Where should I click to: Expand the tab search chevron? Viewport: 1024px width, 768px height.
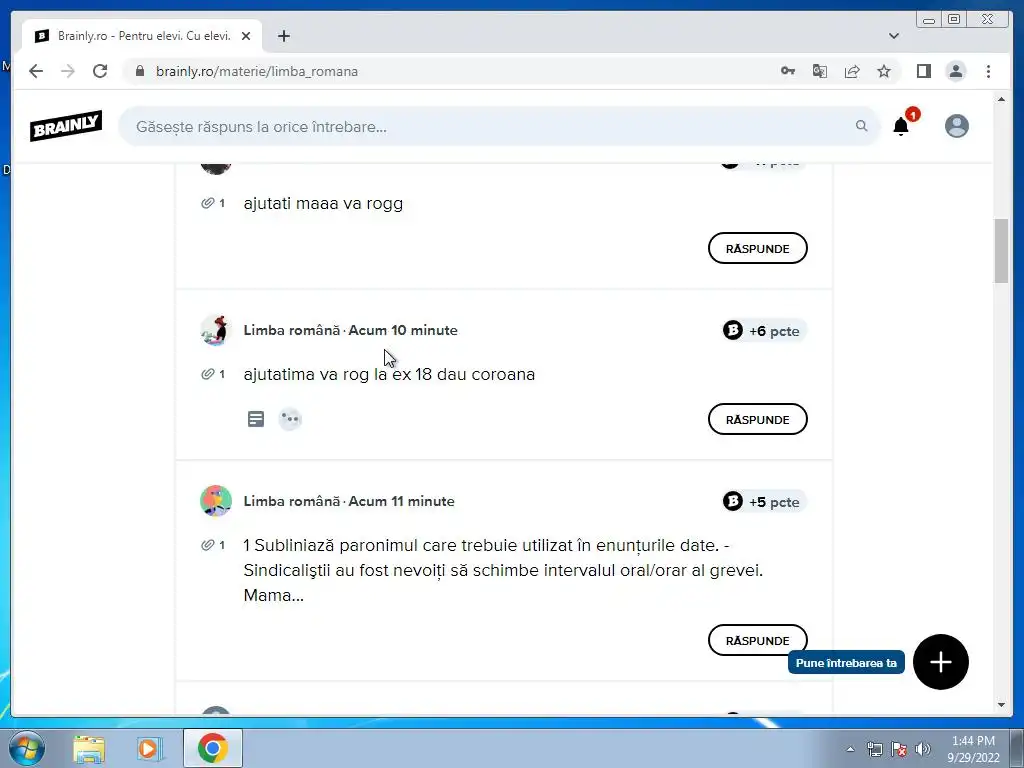(x=893, y=36)
